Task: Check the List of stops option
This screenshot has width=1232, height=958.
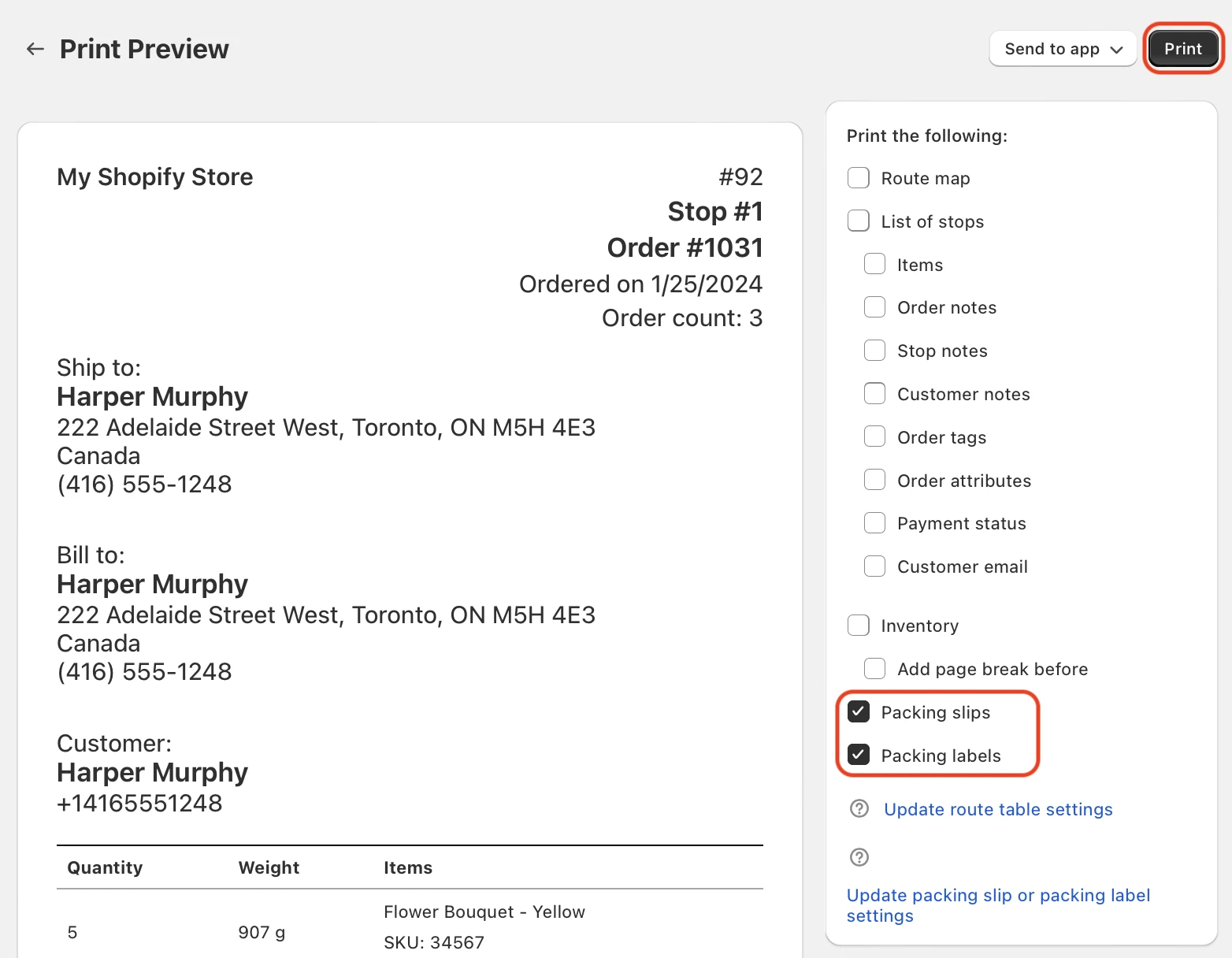Action: 859,221
